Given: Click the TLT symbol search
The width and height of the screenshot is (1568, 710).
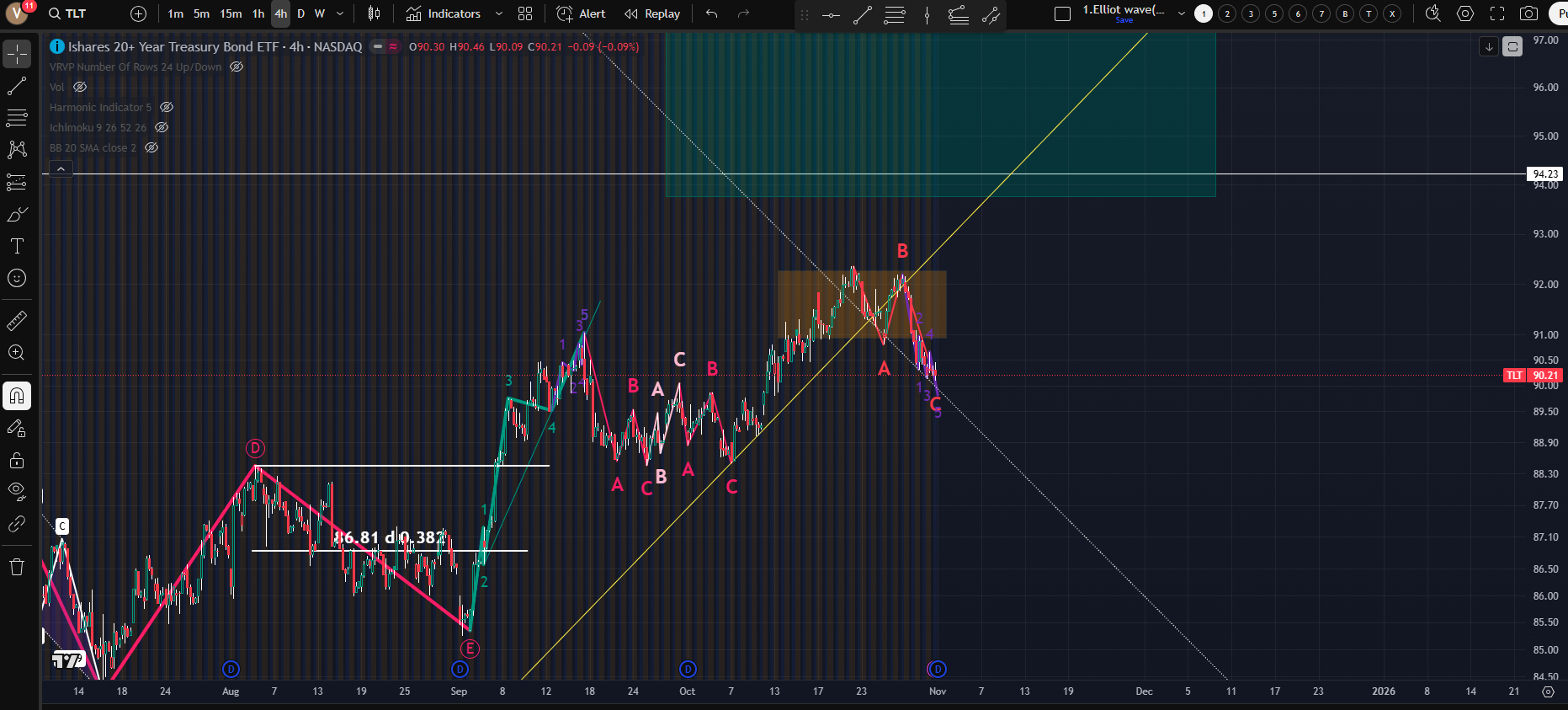Looking at the screenshot, I should [67, 13].
